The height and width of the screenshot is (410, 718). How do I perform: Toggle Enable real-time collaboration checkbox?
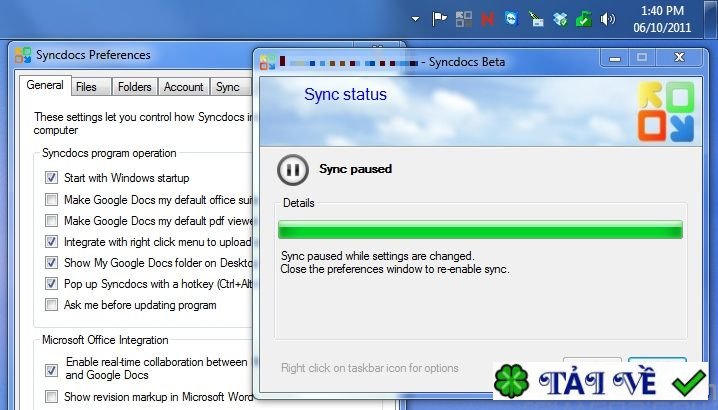coord(51,370)
